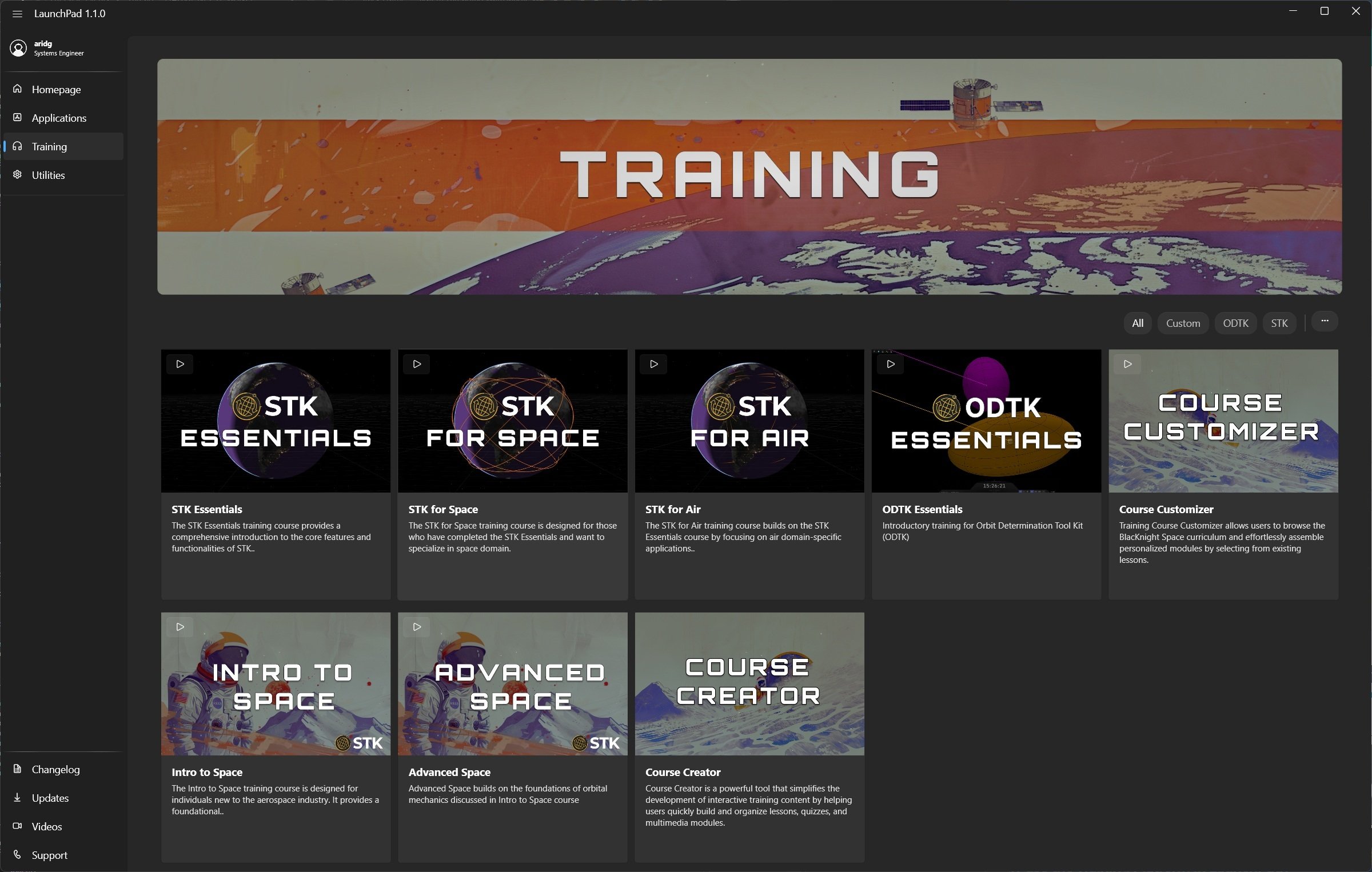Click the Applications sidebar icon

[x=18, y=117]
